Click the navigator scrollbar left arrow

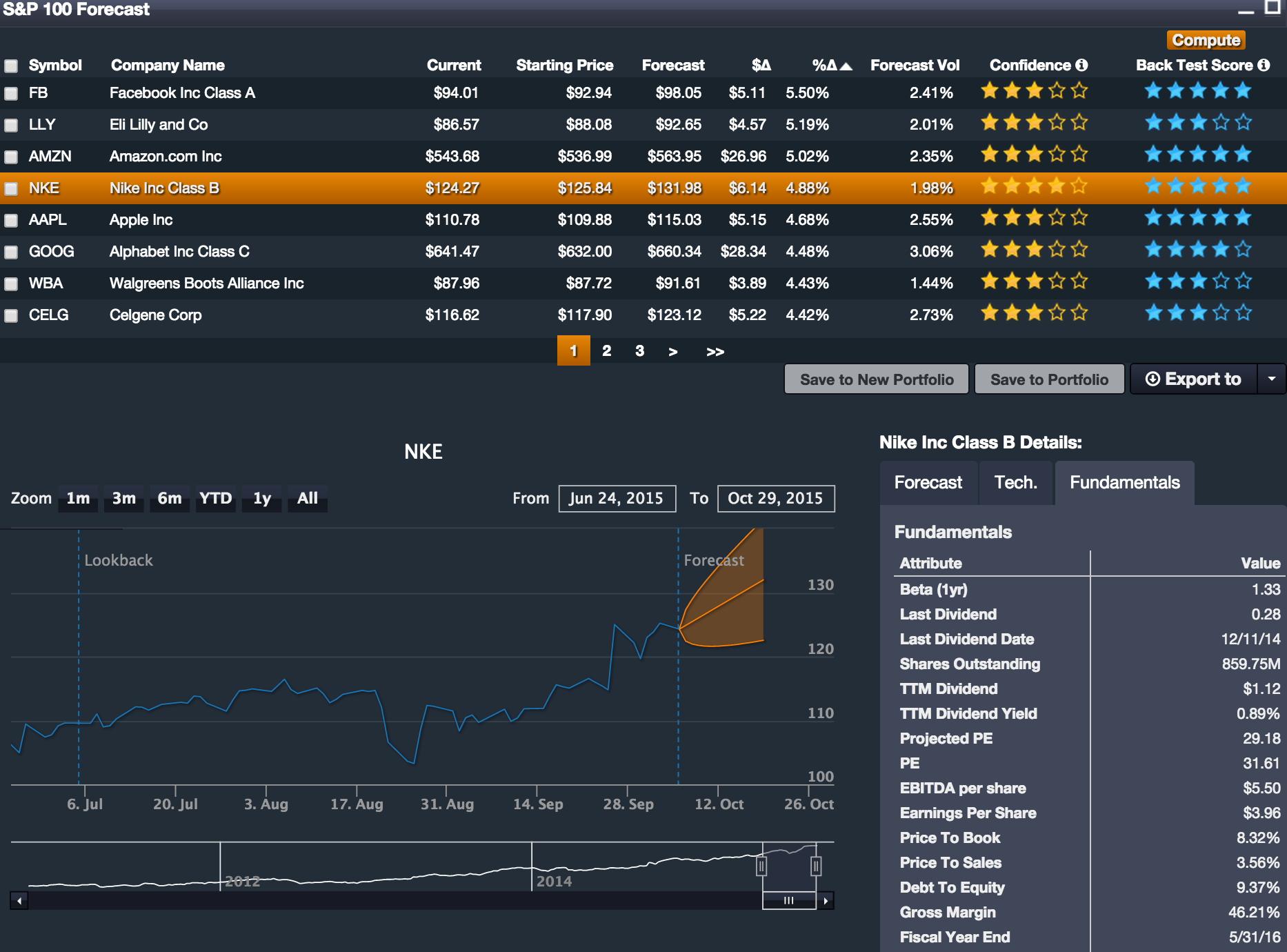[x=19, y=900]
